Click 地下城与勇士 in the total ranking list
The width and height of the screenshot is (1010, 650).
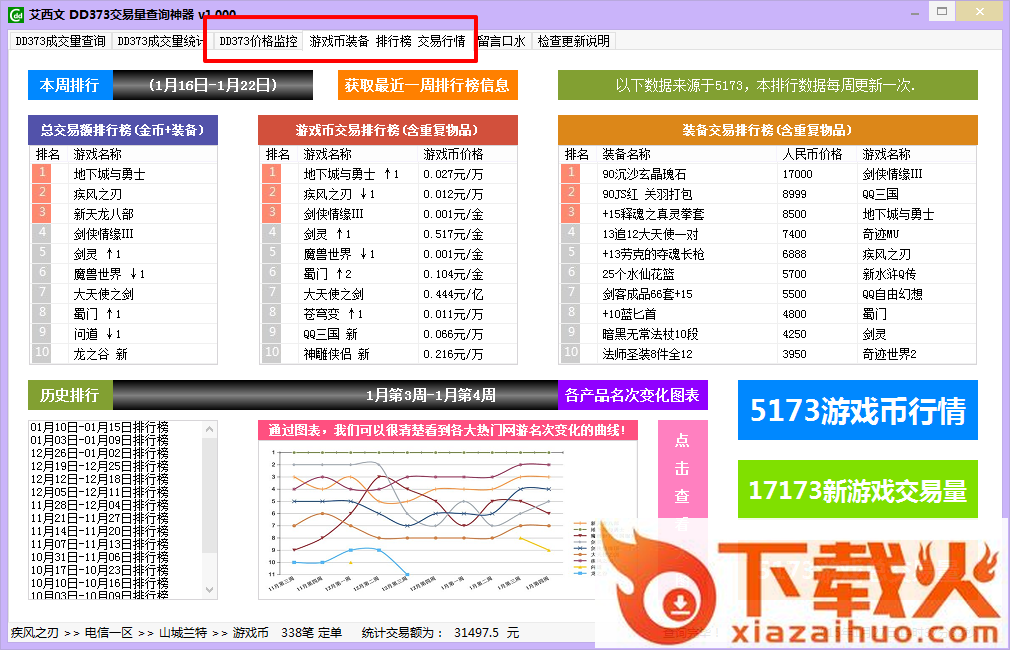(x=110, y=174)
